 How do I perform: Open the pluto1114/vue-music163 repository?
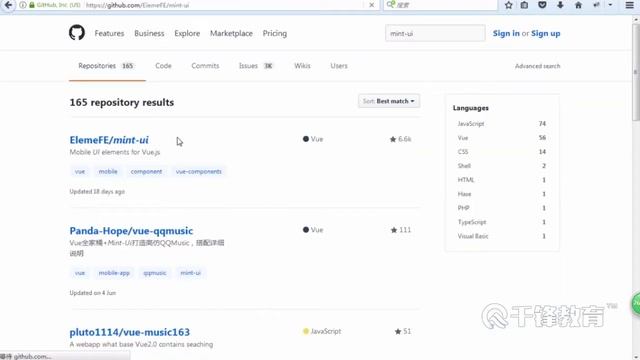(x=129, y=332)
